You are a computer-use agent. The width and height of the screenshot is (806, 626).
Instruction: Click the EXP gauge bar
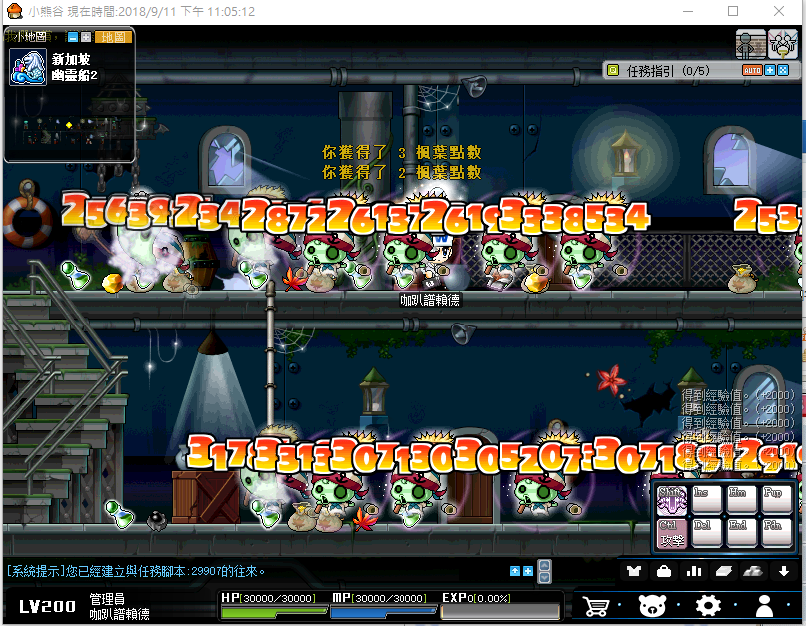pyautogui.click(x=500, y=612)
